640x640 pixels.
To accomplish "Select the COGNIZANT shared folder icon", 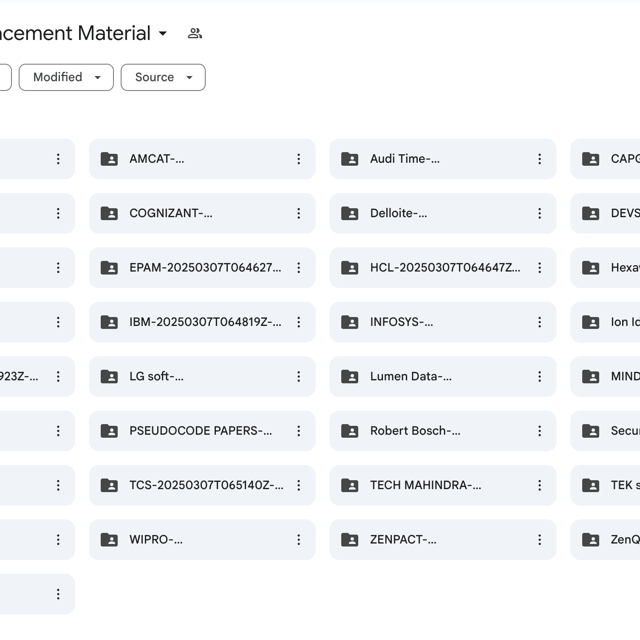I will (x=109, y=213).
